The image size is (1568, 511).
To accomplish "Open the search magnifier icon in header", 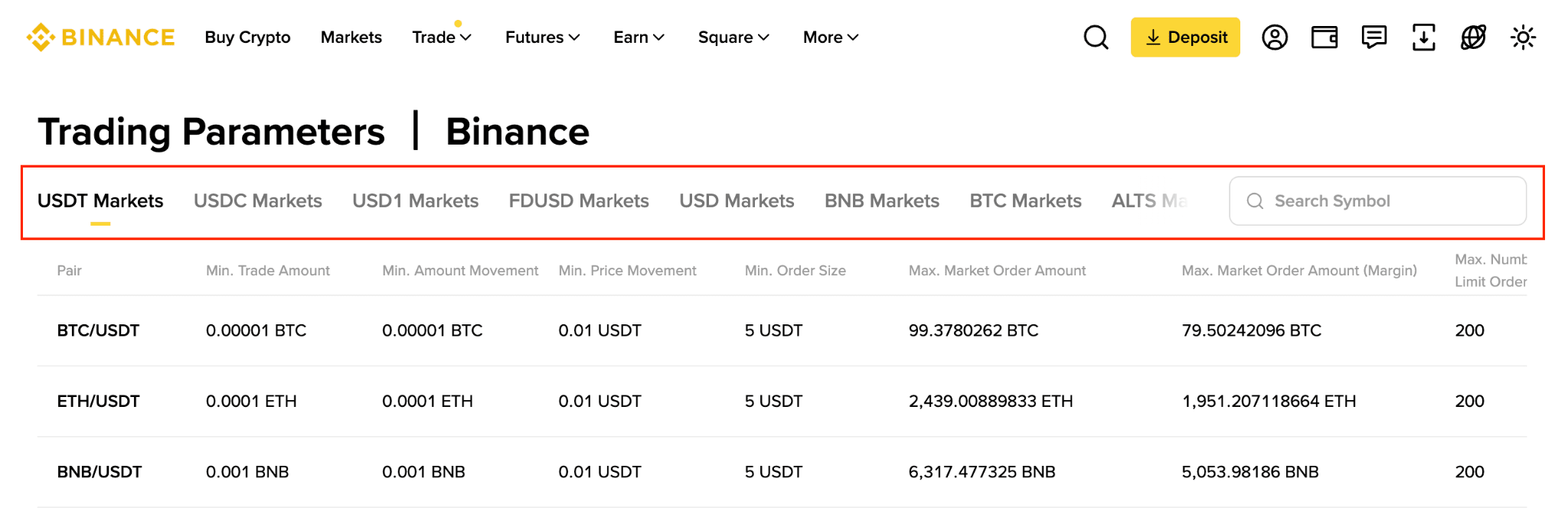I will click(x=1096, y=37).
